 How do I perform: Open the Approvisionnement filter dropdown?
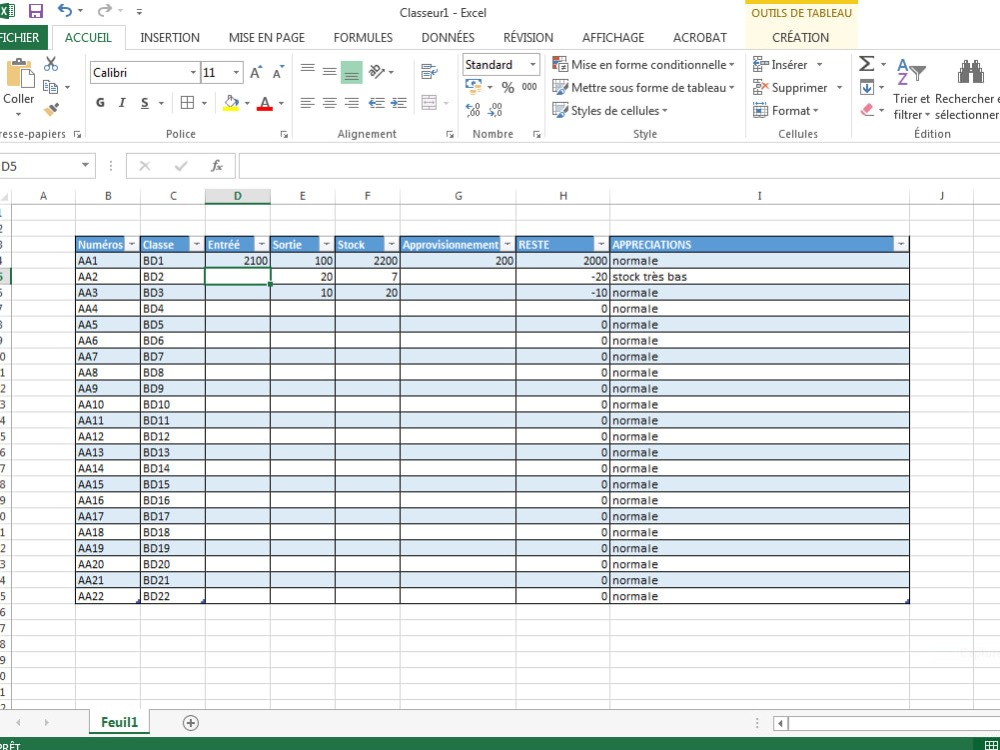coord(507,245)
